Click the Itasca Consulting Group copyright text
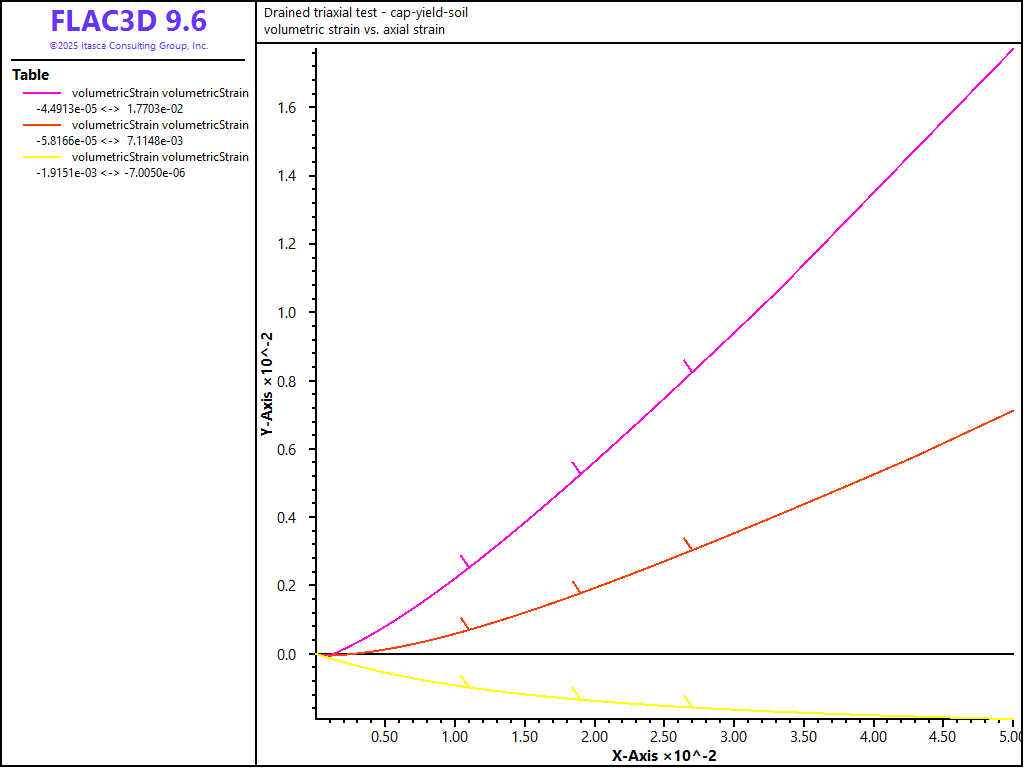 [x=128, y=46]
